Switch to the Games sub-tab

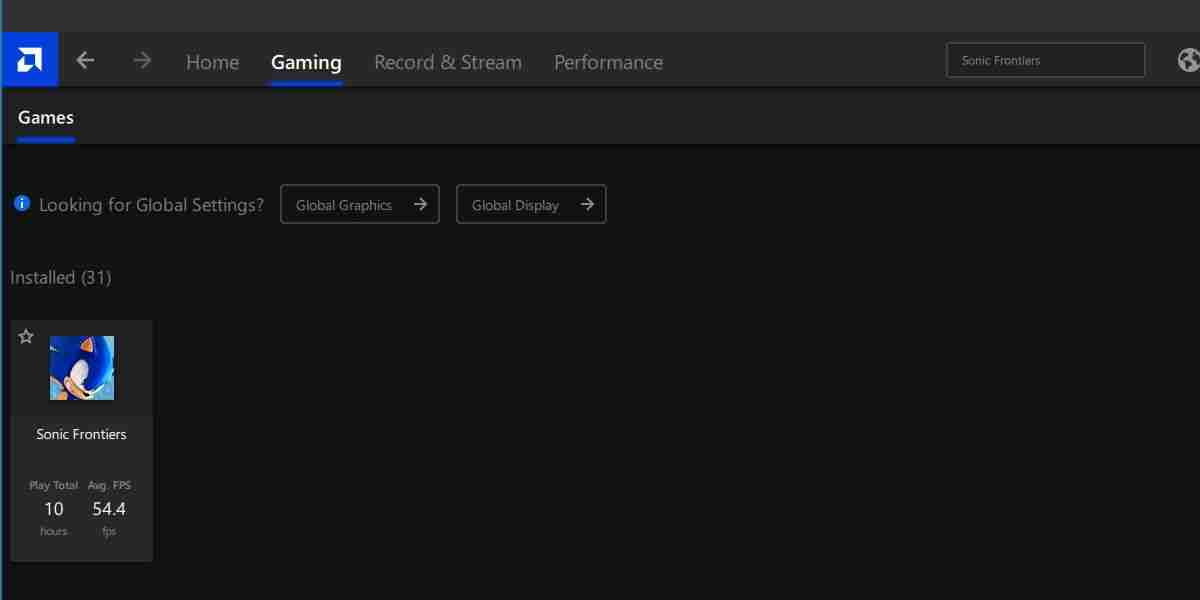(x=45, y=117)
